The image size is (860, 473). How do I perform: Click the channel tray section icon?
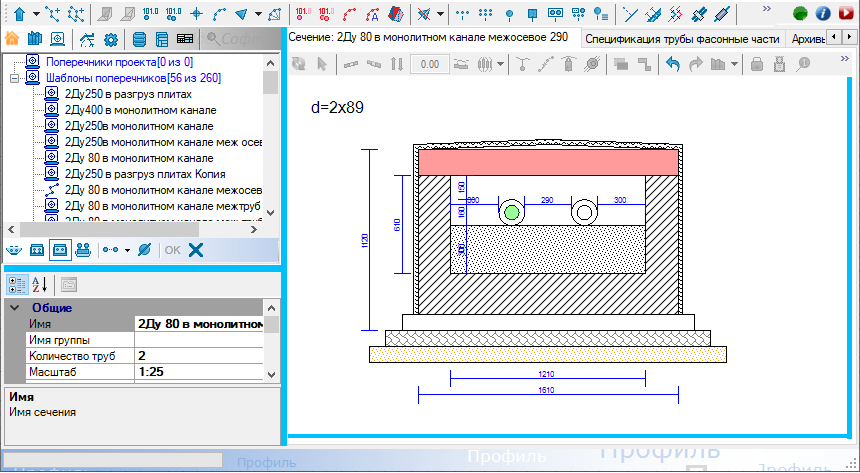pos(14,250)
